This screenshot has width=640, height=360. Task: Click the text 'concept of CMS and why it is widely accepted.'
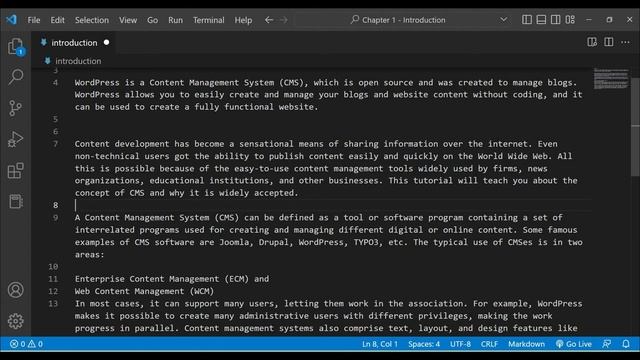pyautogui.click(x=187, y=193)
